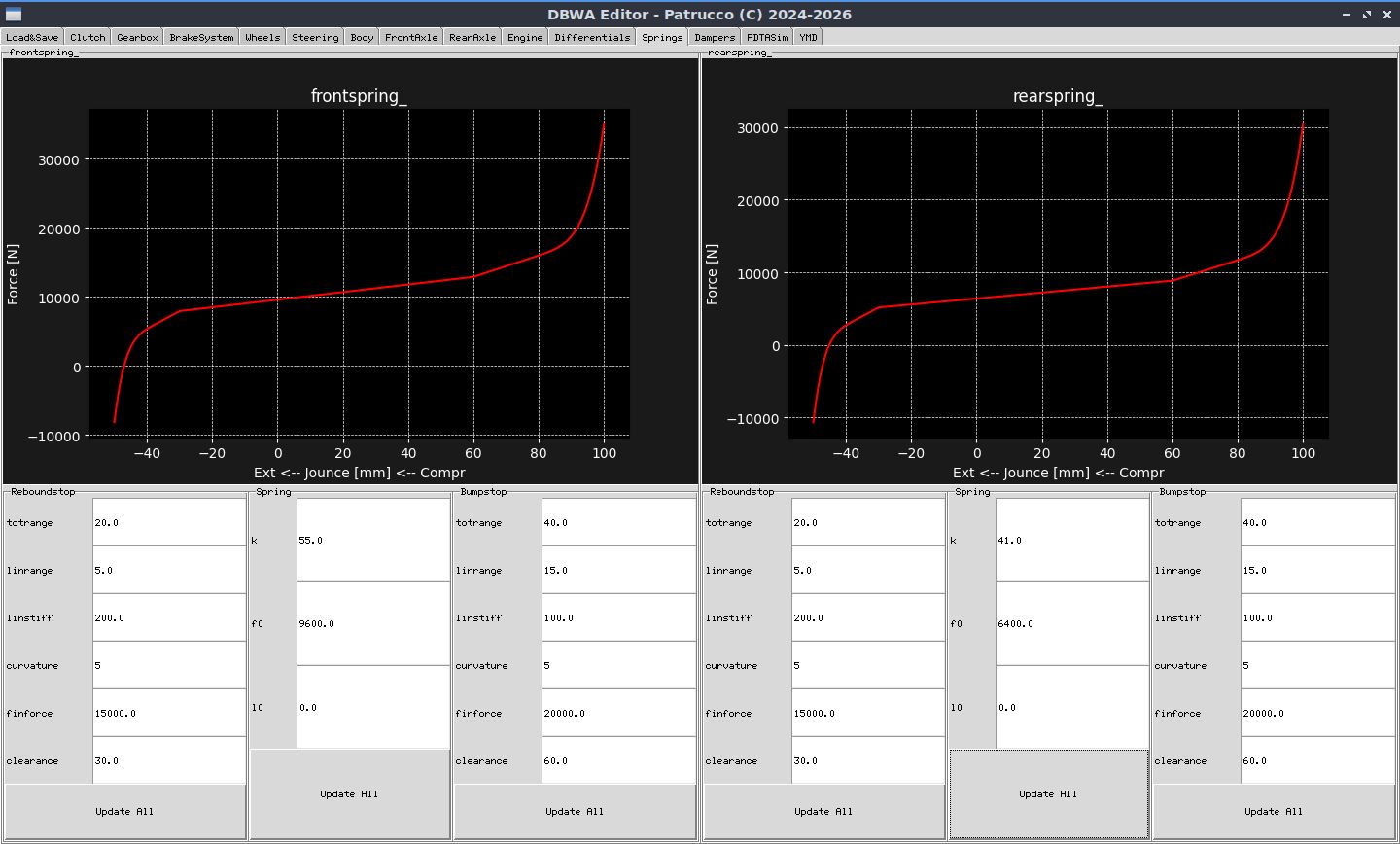This screenshot has height=844, width=1400.
Task: Click front Spring l0 field
Action: pos(373,707)
